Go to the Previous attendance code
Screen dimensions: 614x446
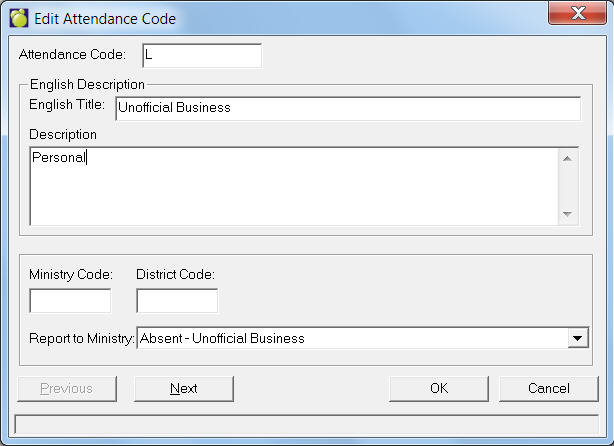pos(67,388)
